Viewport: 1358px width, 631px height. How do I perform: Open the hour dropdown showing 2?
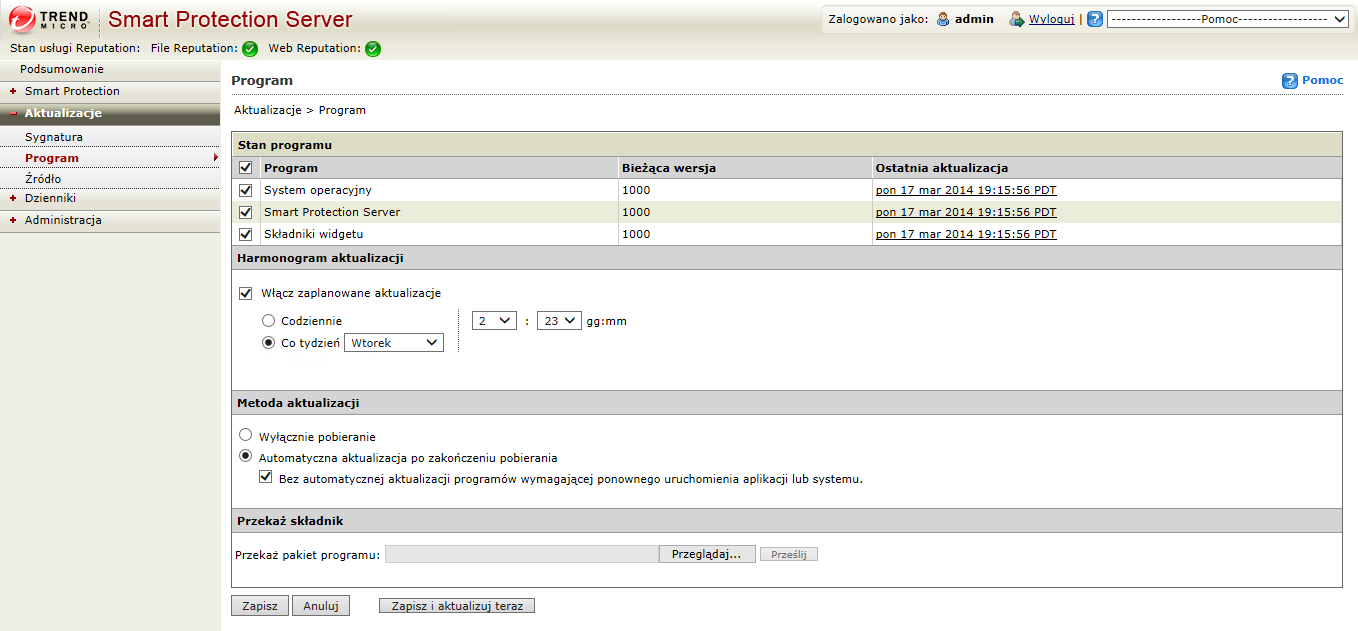pyautogui.click(x=494, y=321)
